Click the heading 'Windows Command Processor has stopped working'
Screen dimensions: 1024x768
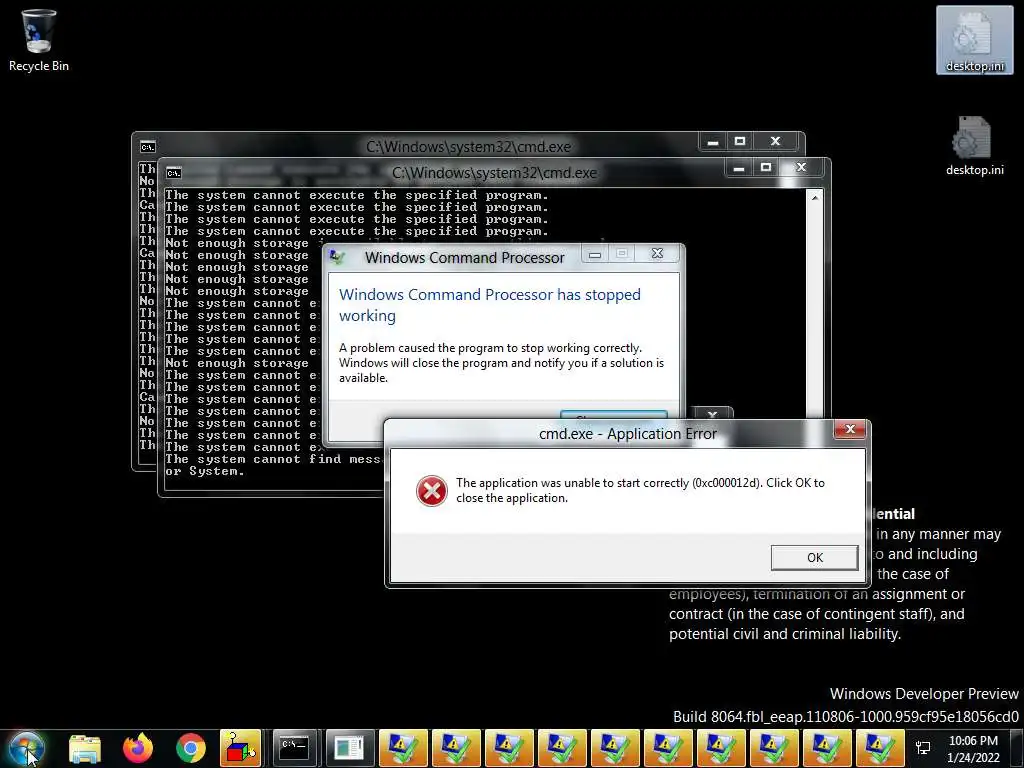pyautogui.click(x=490, y=305)
